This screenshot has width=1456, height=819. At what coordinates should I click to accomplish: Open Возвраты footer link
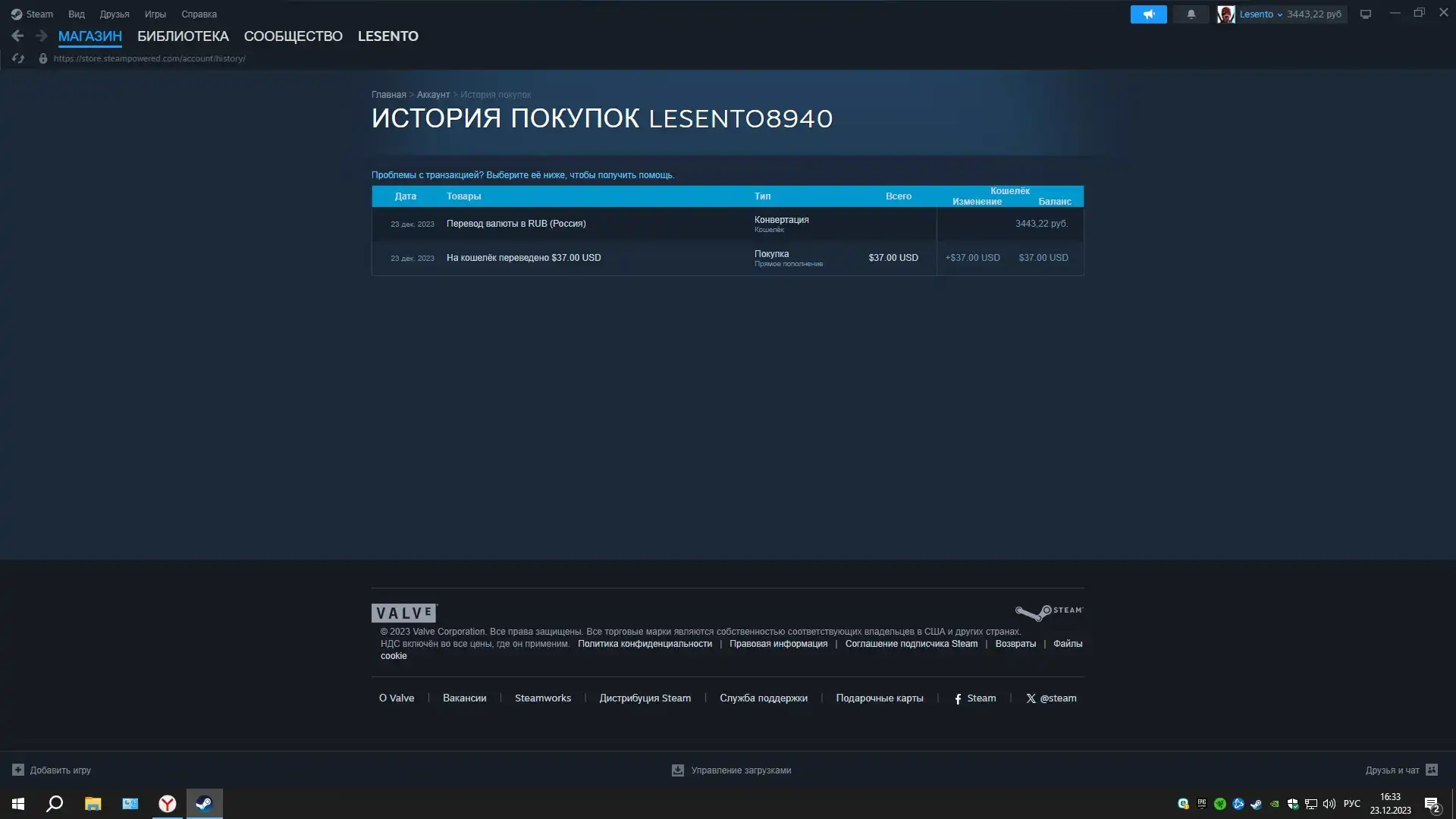(x=1015, y=644)
